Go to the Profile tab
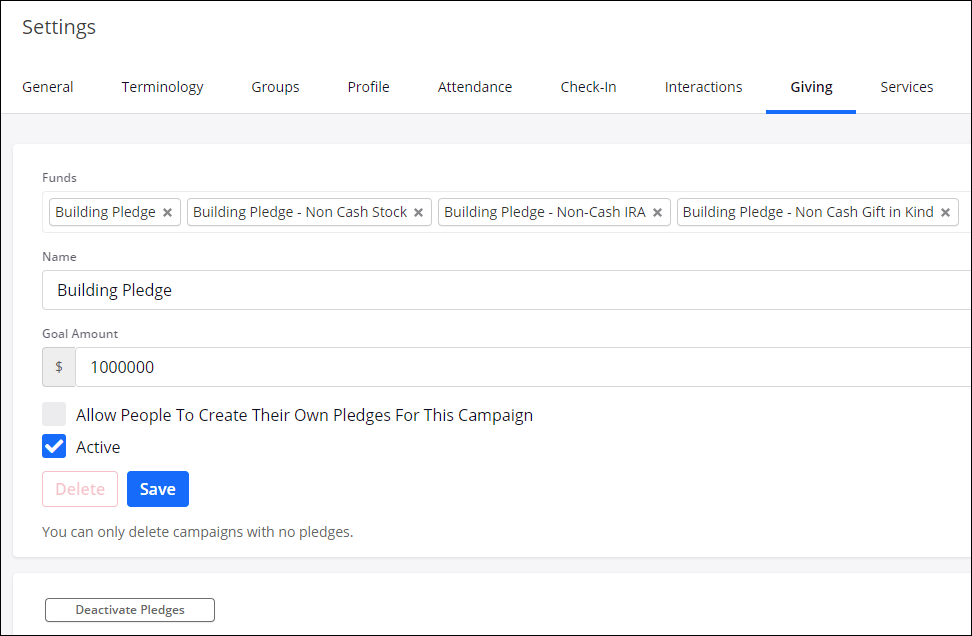Image resolution: width=972 pixels, height=636 pixels. (x=368, y=87)
